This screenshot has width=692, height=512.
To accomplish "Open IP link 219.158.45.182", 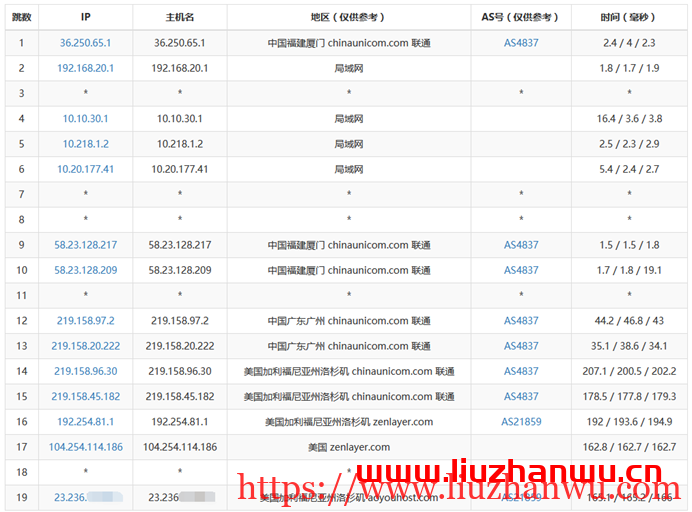I will [86, 396].
